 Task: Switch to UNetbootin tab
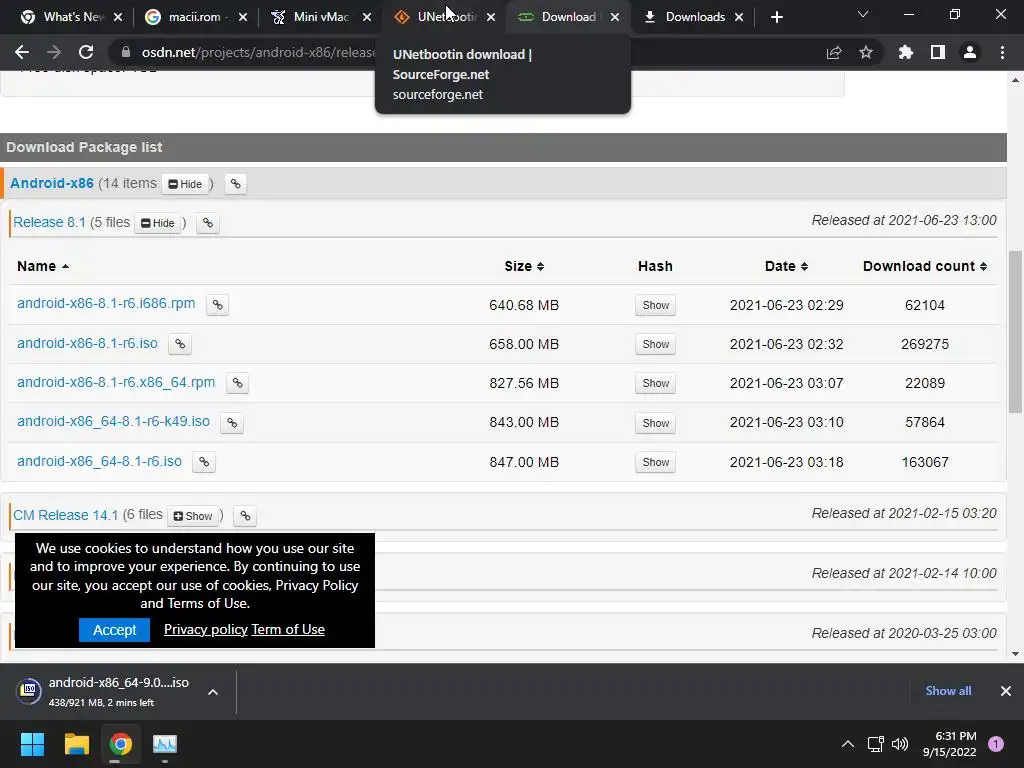pos(444,17)
